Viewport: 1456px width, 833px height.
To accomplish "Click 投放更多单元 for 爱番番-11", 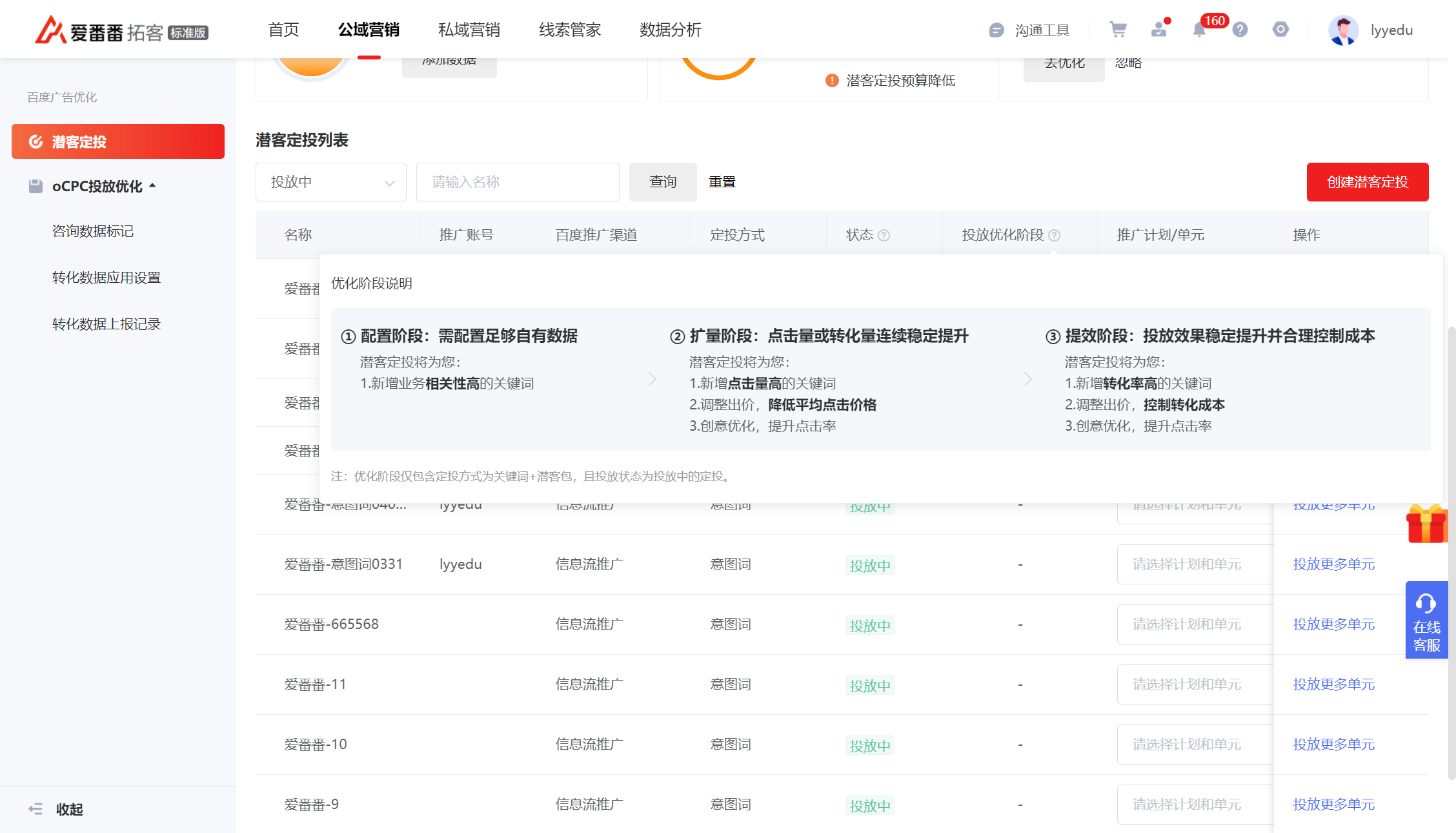I will 1334,684.
